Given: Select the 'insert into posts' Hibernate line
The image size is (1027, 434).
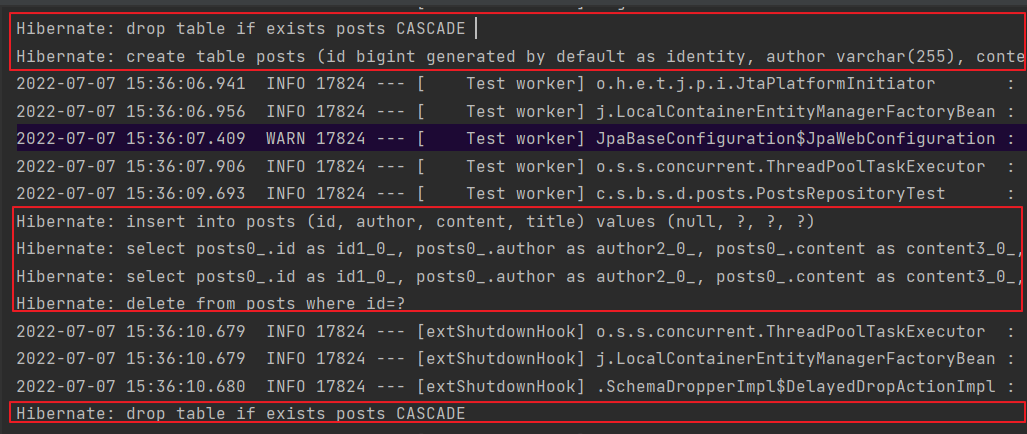Looking at the screenshot, I should tap(415, 223).
